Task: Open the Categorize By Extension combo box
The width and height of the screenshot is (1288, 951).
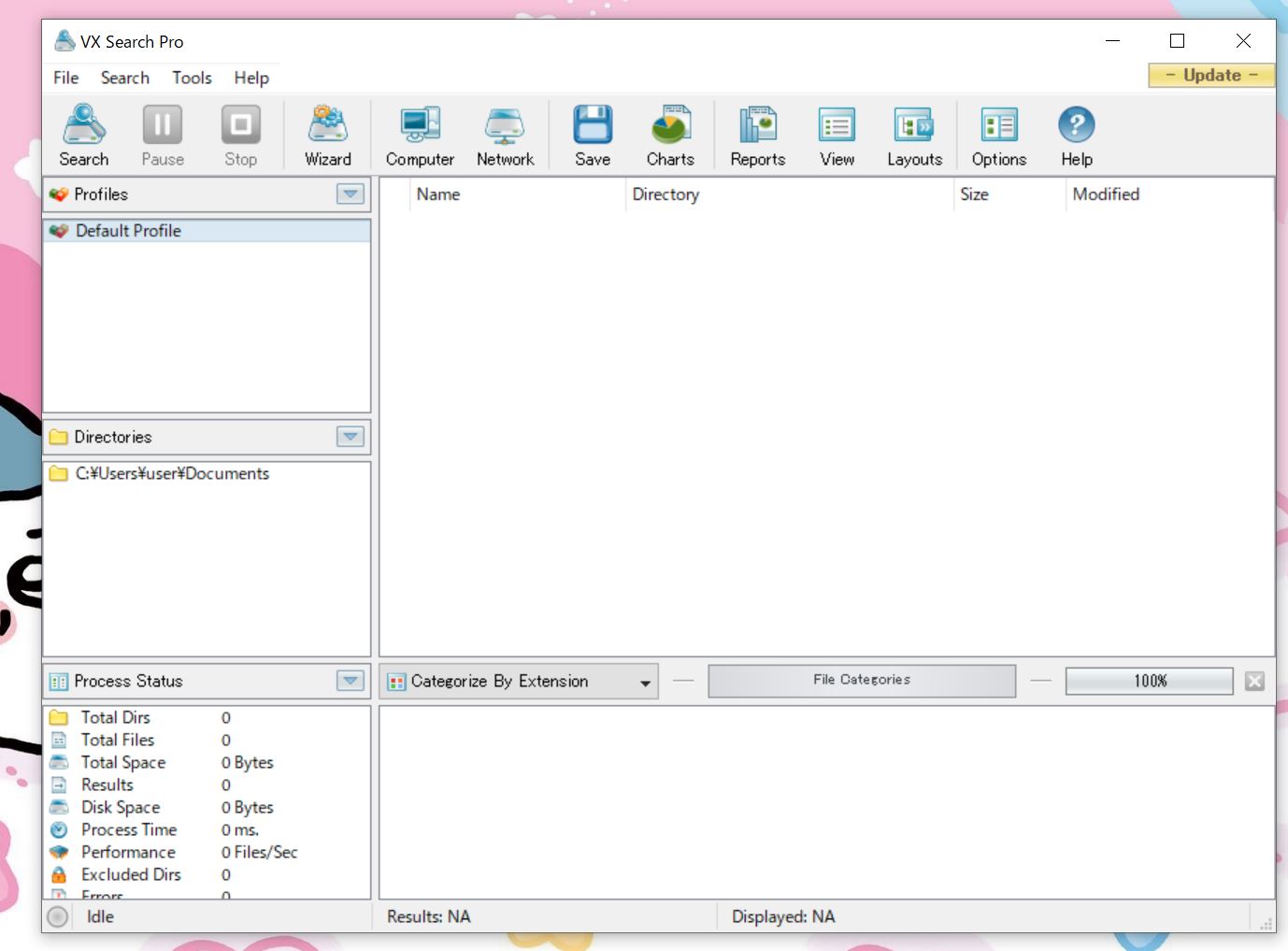Action: coord(519,682)
